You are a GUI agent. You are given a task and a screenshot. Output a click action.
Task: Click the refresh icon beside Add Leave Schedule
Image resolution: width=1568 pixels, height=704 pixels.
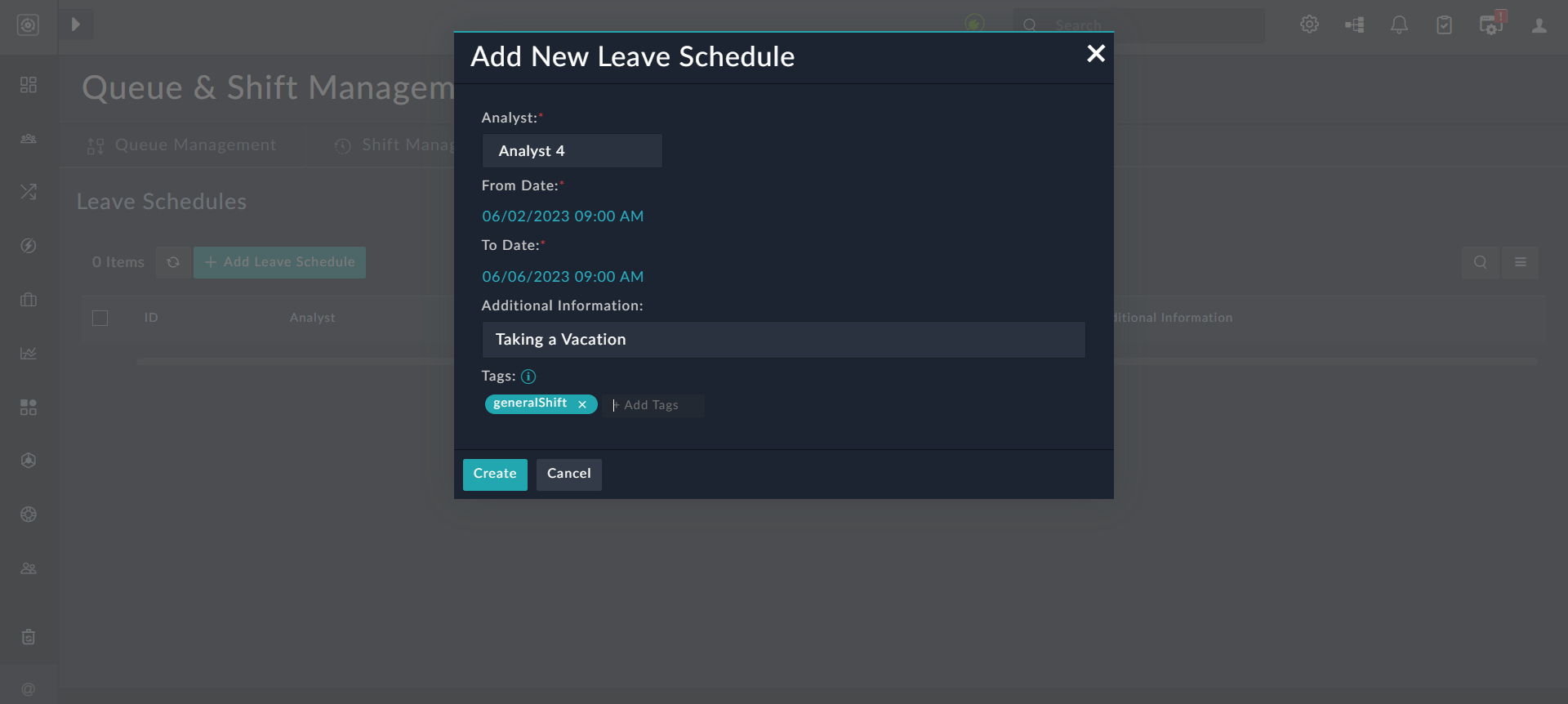pyautogui.click(x=172, y=262)
